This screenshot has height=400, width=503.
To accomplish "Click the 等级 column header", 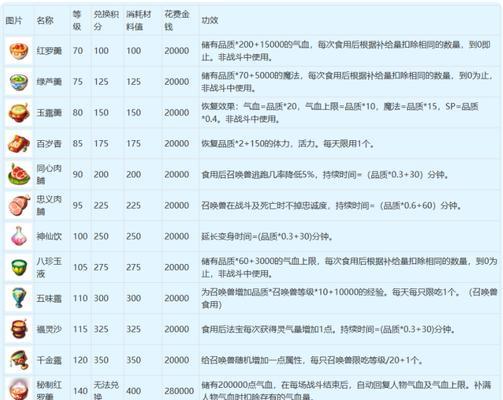I will click(x=77, y=20).
